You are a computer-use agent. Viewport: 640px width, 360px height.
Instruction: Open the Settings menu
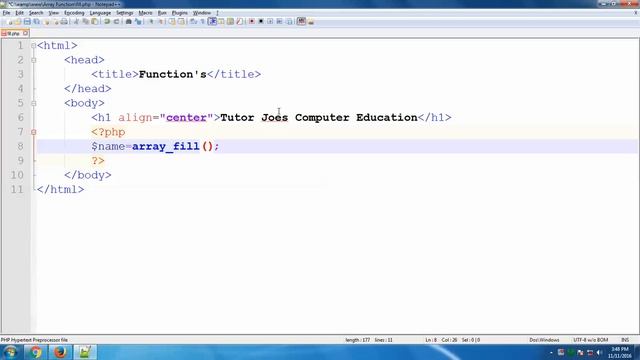coord(124,13)
